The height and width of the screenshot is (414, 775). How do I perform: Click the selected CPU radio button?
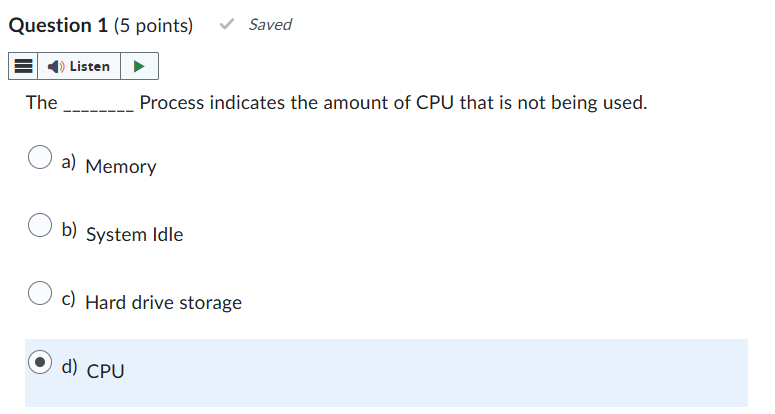click(39, 363)
